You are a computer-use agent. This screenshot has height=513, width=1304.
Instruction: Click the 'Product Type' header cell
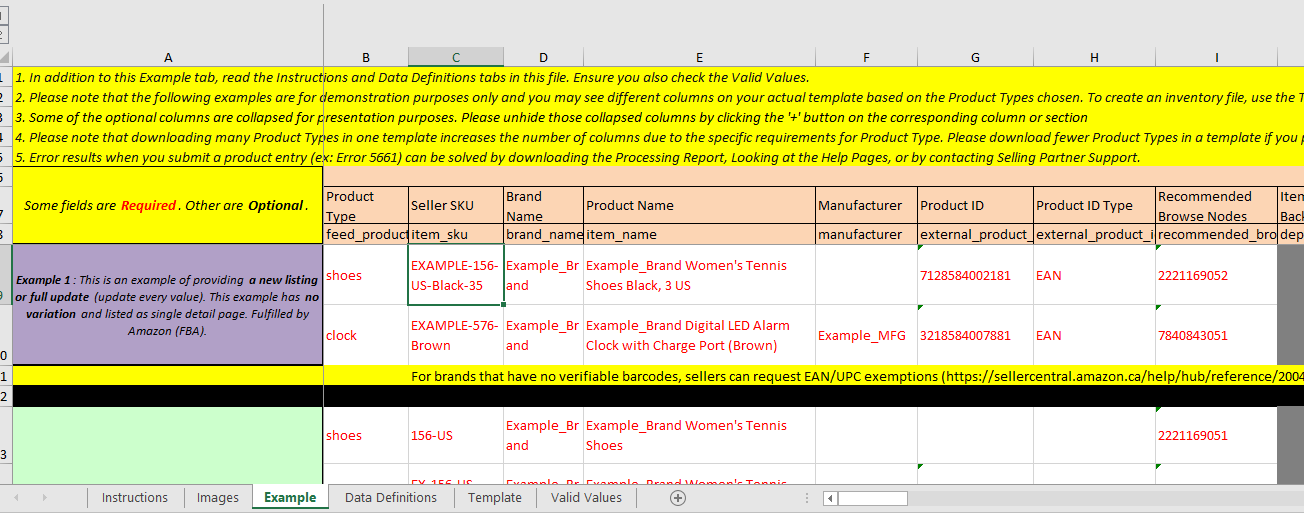[366, 205]
